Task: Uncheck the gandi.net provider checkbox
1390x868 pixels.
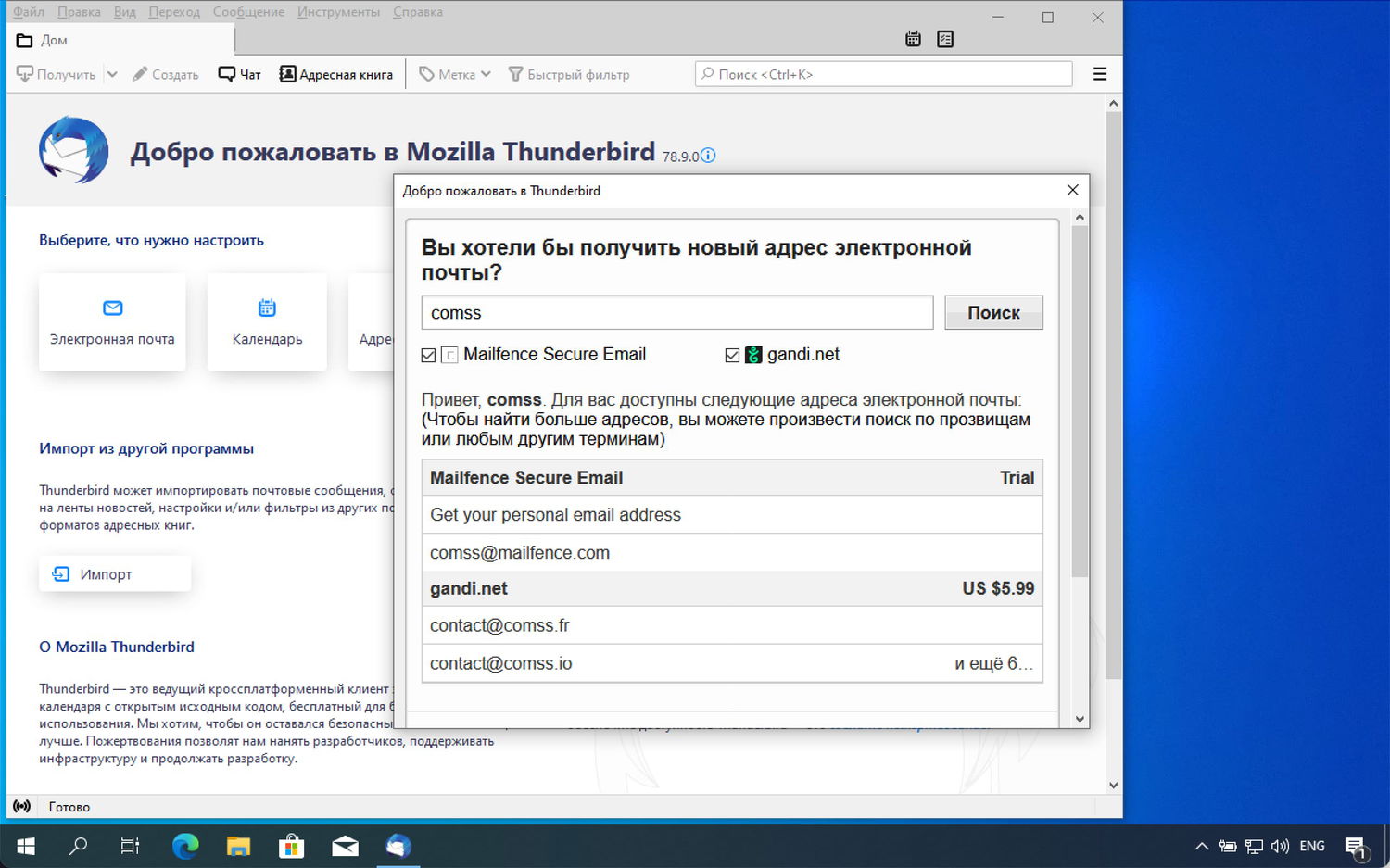Action: pyautogui.click(x=732, y=355)
